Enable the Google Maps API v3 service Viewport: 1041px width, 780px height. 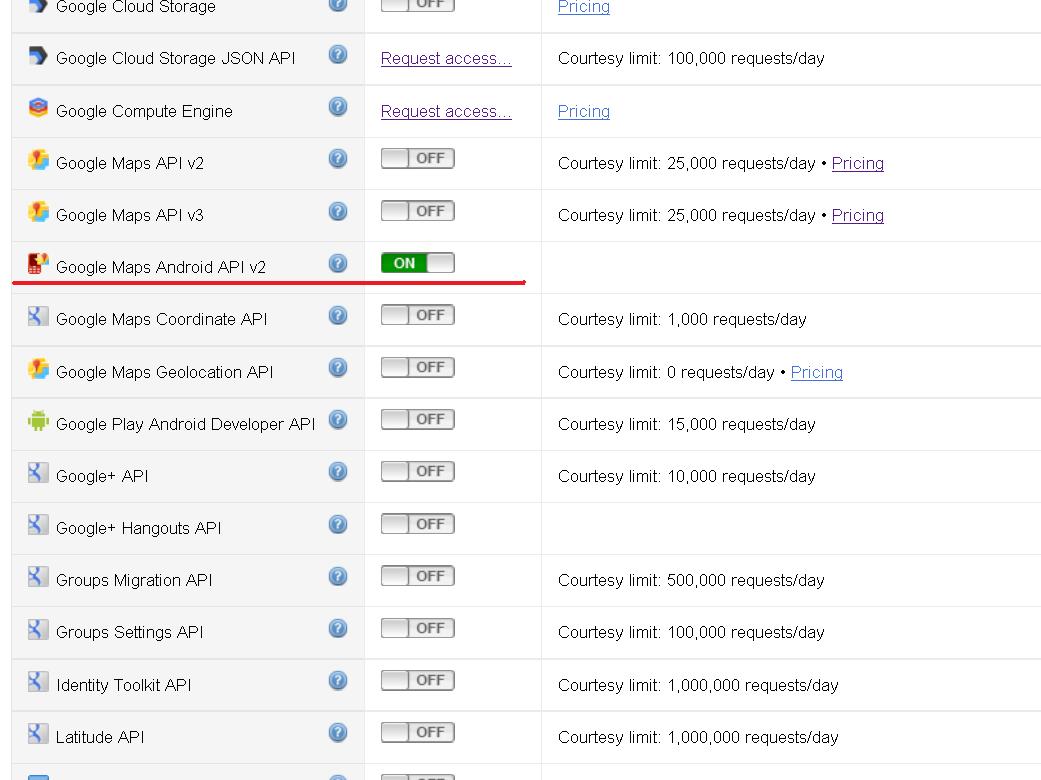[418, 210]
